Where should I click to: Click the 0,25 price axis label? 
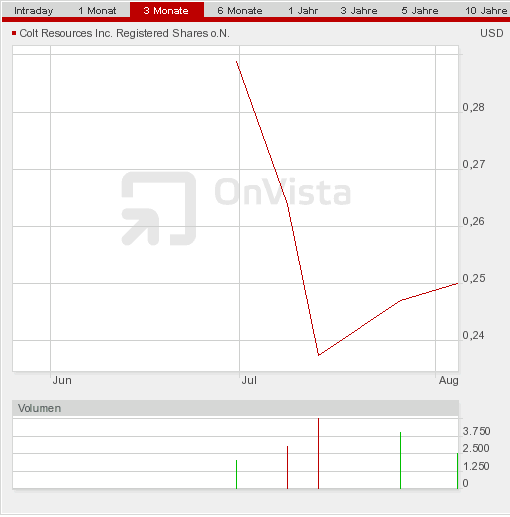tap(474, 278)
